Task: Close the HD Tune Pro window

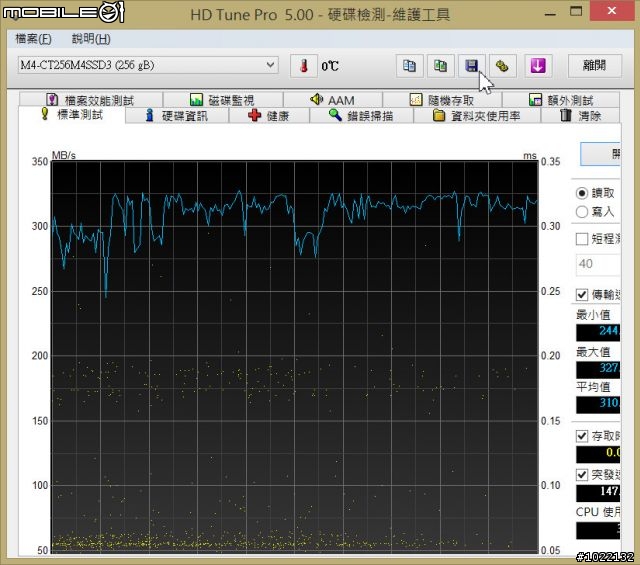Action: pos(611,11)
